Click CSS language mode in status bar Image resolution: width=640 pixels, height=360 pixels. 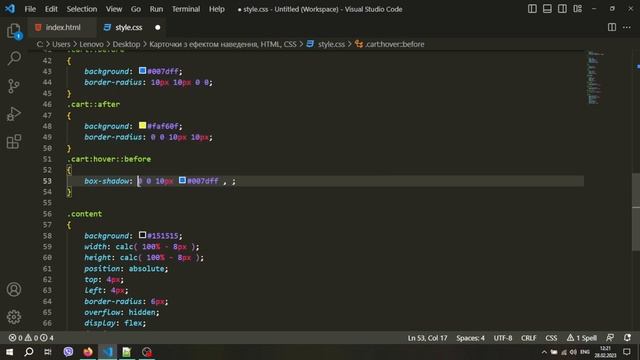[551, 338]
